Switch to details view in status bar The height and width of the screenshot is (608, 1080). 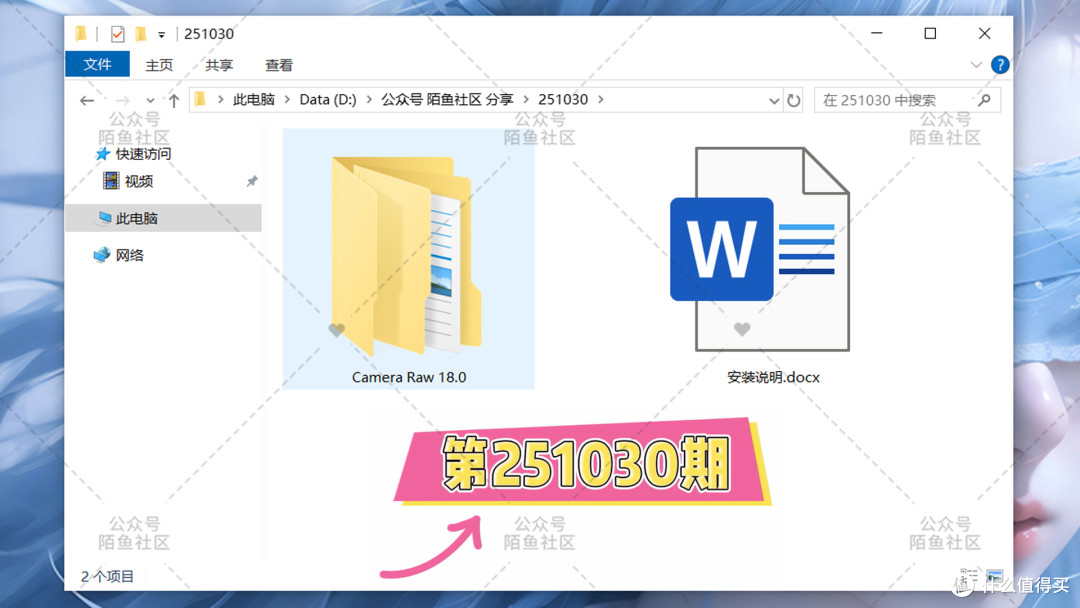[x=969, y=576]
